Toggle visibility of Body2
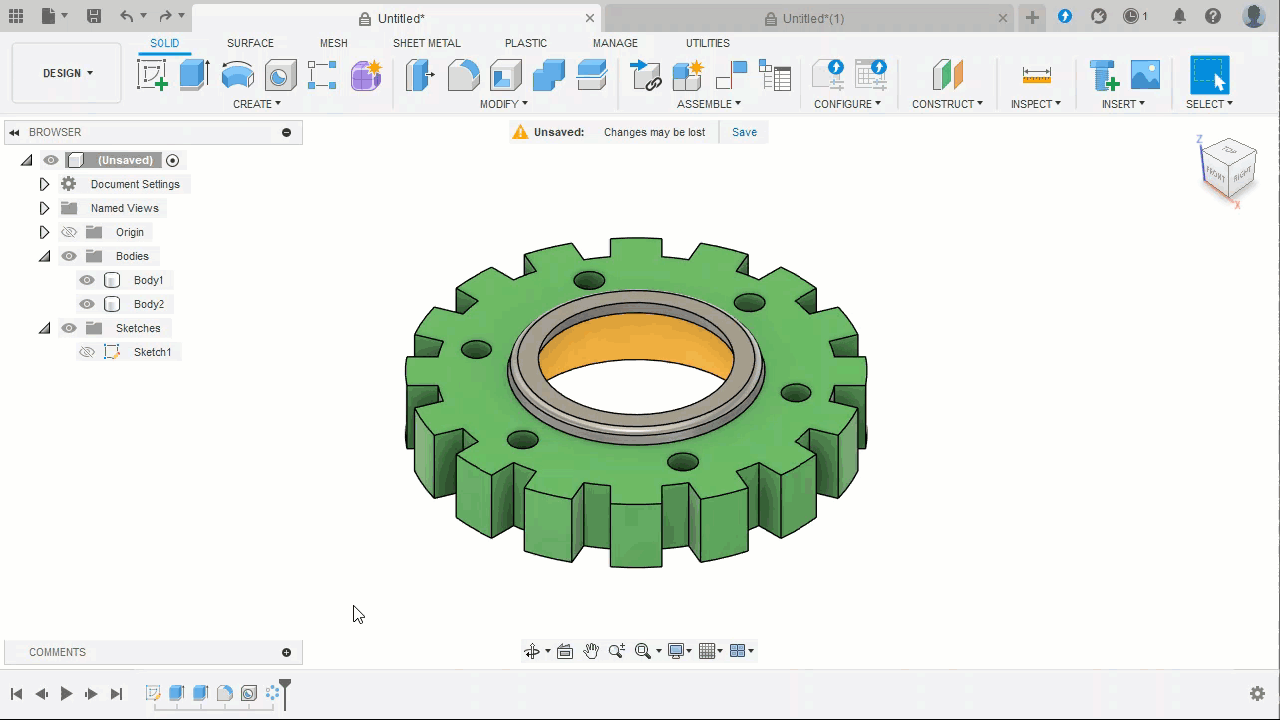 [x=87, y=304]
